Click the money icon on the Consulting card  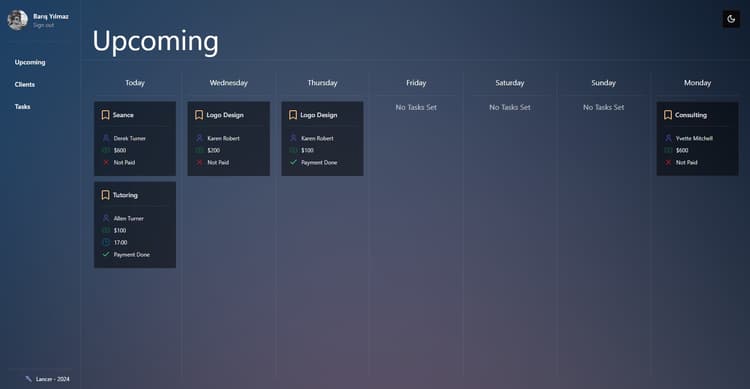[x=668, y=150]
